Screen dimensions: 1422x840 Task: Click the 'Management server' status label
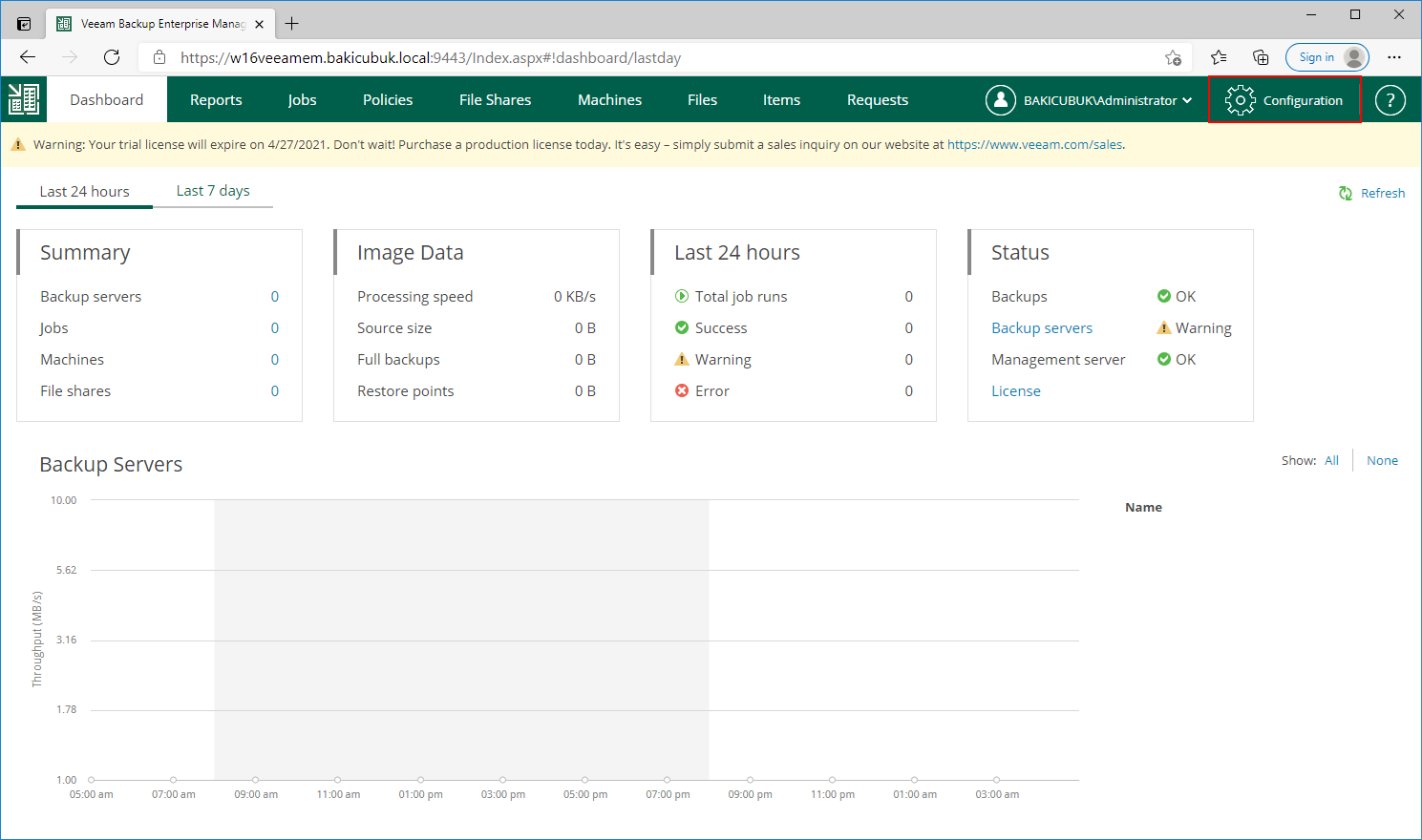pyautogui.click(x=1058, y=359)
